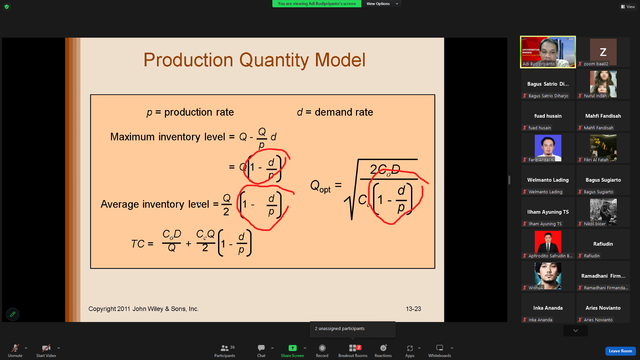Viewport: 640px width, 360px height.
Task: Click the Leave Room button
Action: click(x=620, y=351)
